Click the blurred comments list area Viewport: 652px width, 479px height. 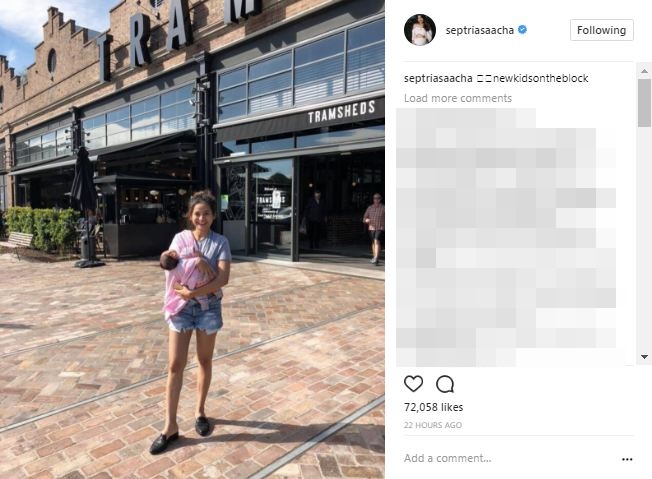click(x=506, y=237)
